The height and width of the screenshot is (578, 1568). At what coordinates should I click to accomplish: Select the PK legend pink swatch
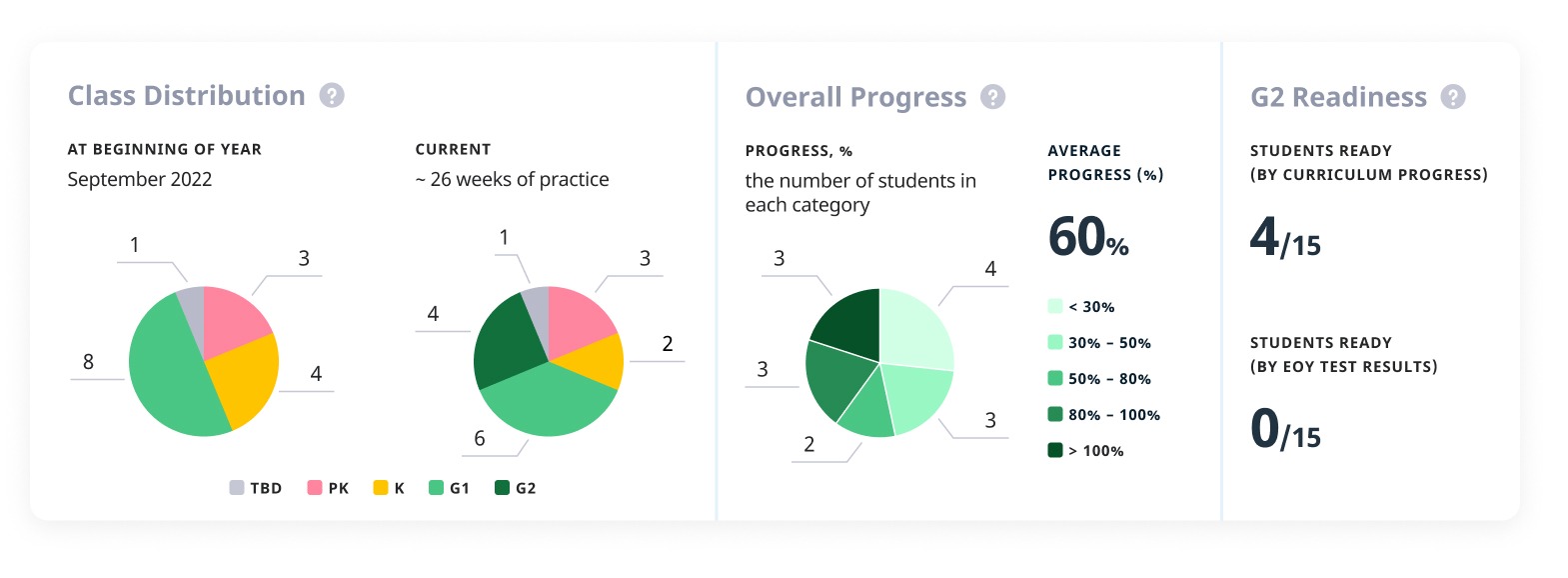coord(315,488)
